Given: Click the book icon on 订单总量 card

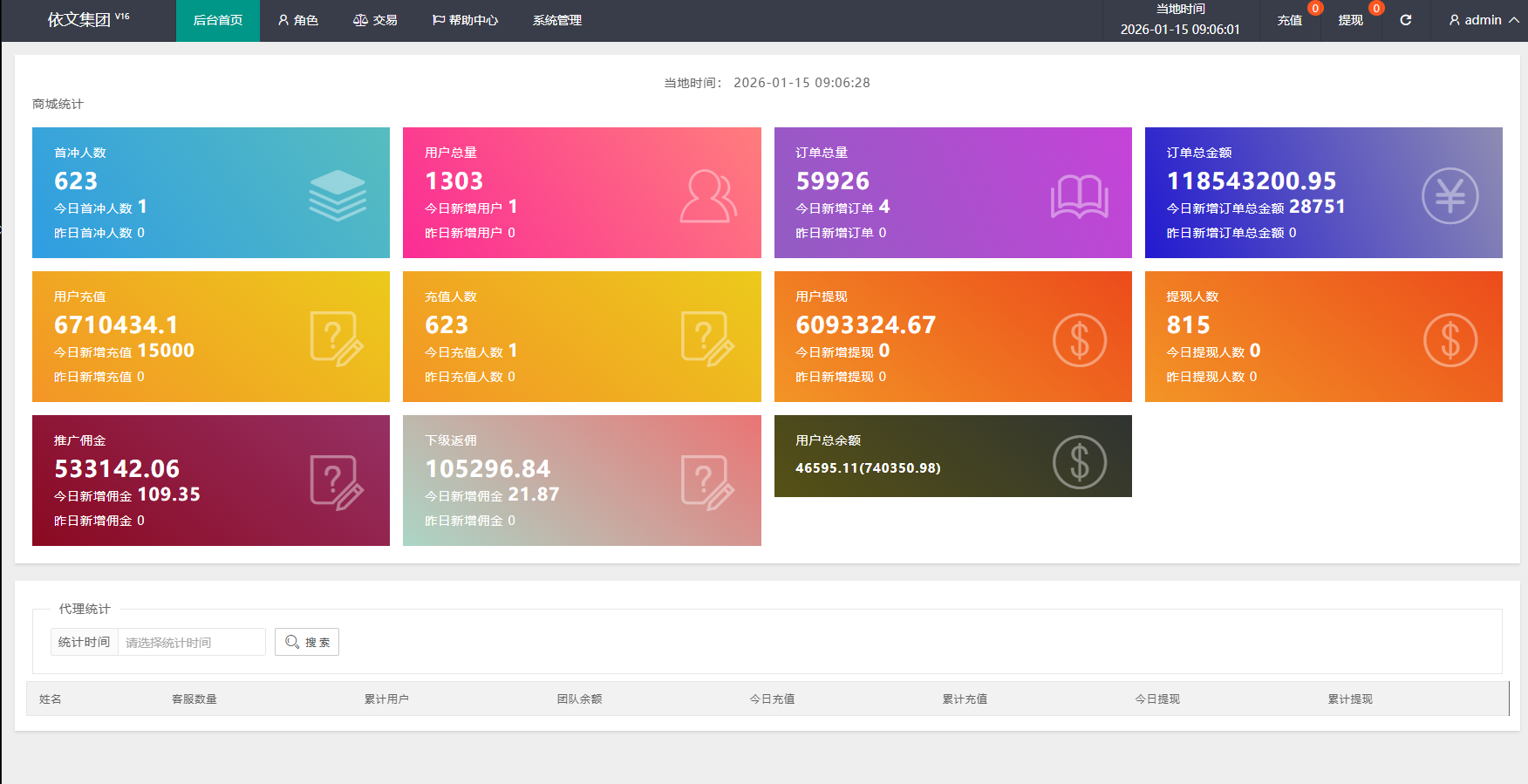Looking at the screenshot, I should click(x=1079, y=196).
